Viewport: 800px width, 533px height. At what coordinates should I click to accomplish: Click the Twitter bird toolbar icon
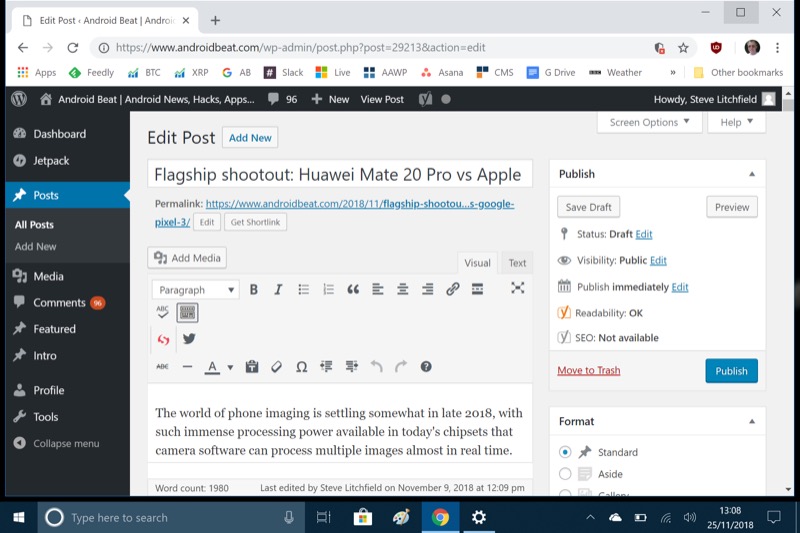click(189, 339)
